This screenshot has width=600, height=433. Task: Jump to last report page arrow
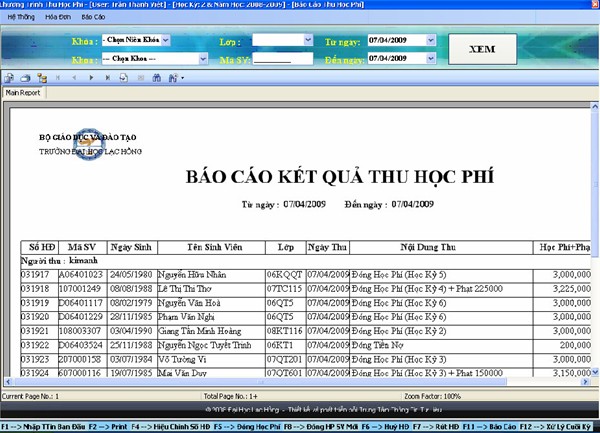point(107,77)
